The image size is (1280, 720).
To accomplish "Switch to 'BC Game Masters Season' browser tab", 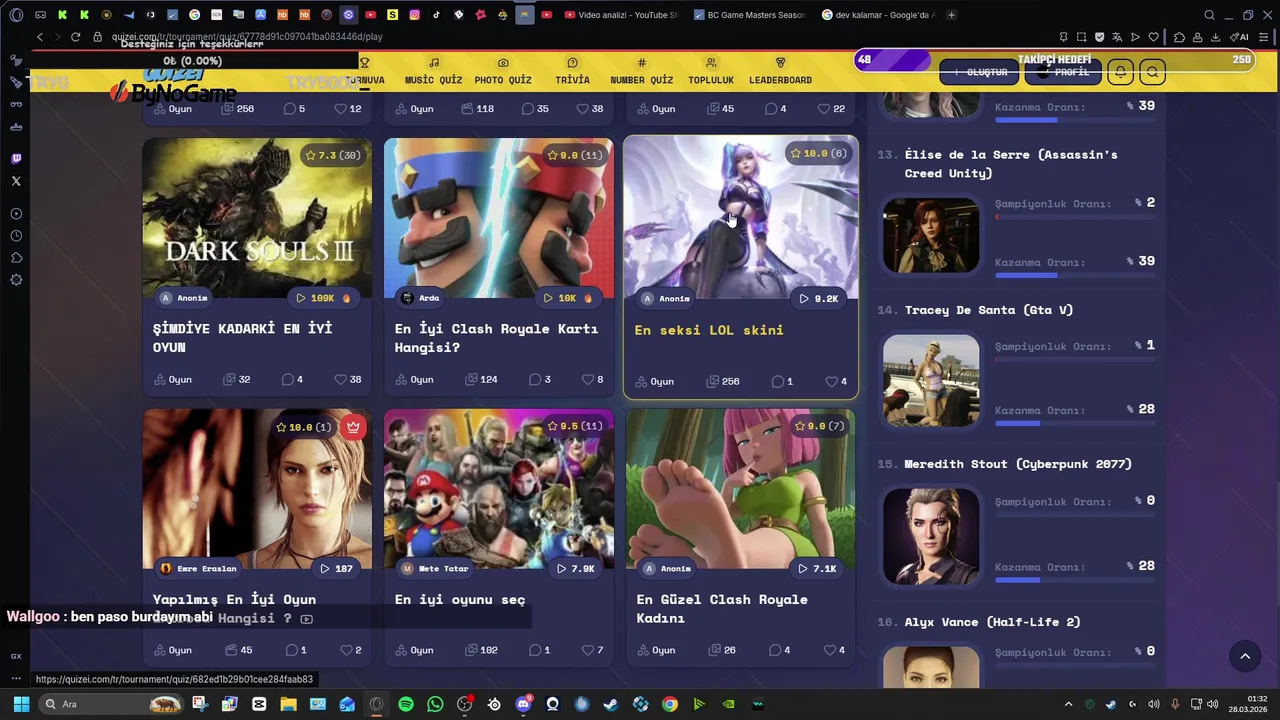I will tap(748, 15).
